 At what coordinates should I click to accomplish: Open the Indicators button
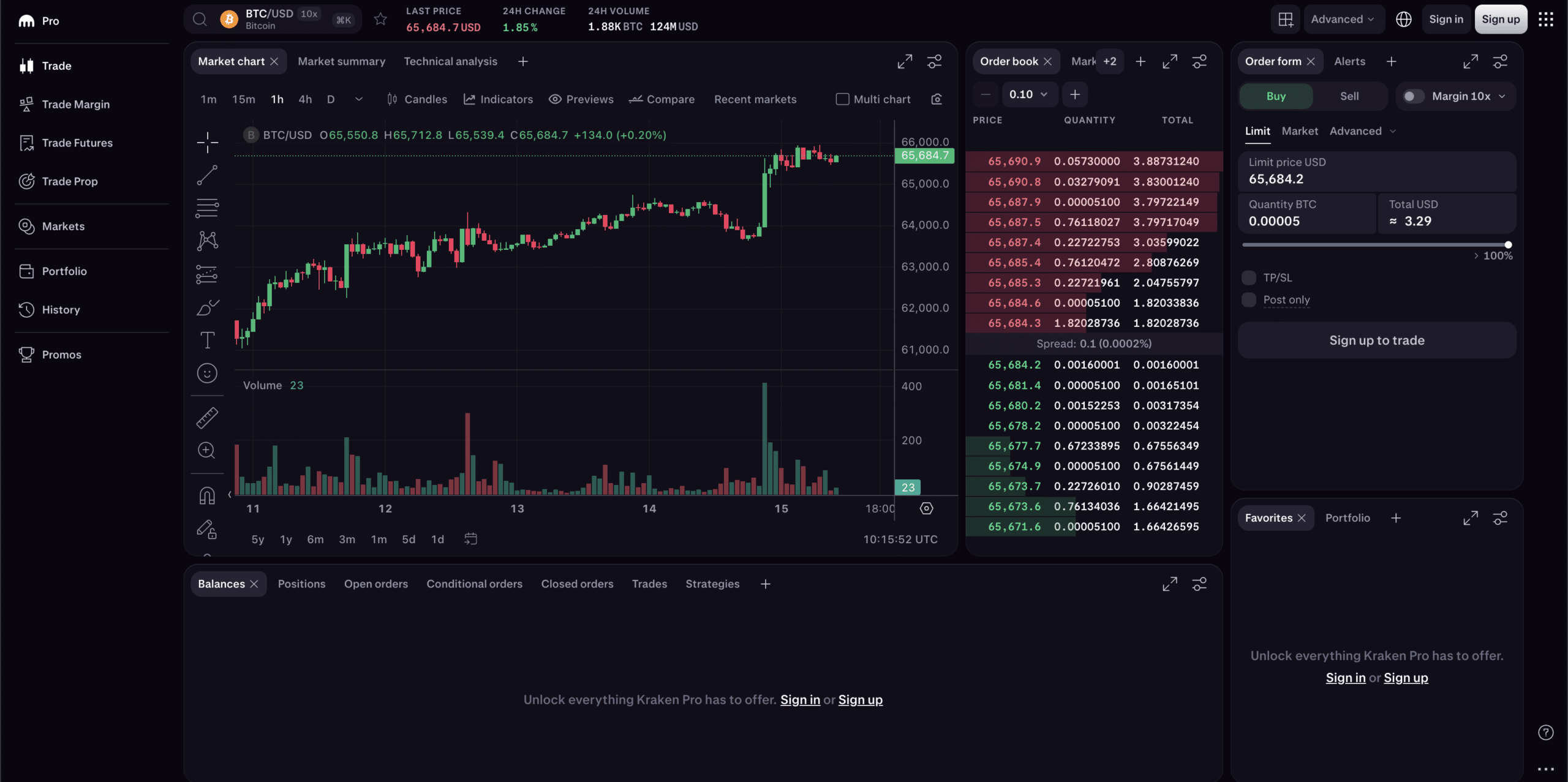pos(498,99)
